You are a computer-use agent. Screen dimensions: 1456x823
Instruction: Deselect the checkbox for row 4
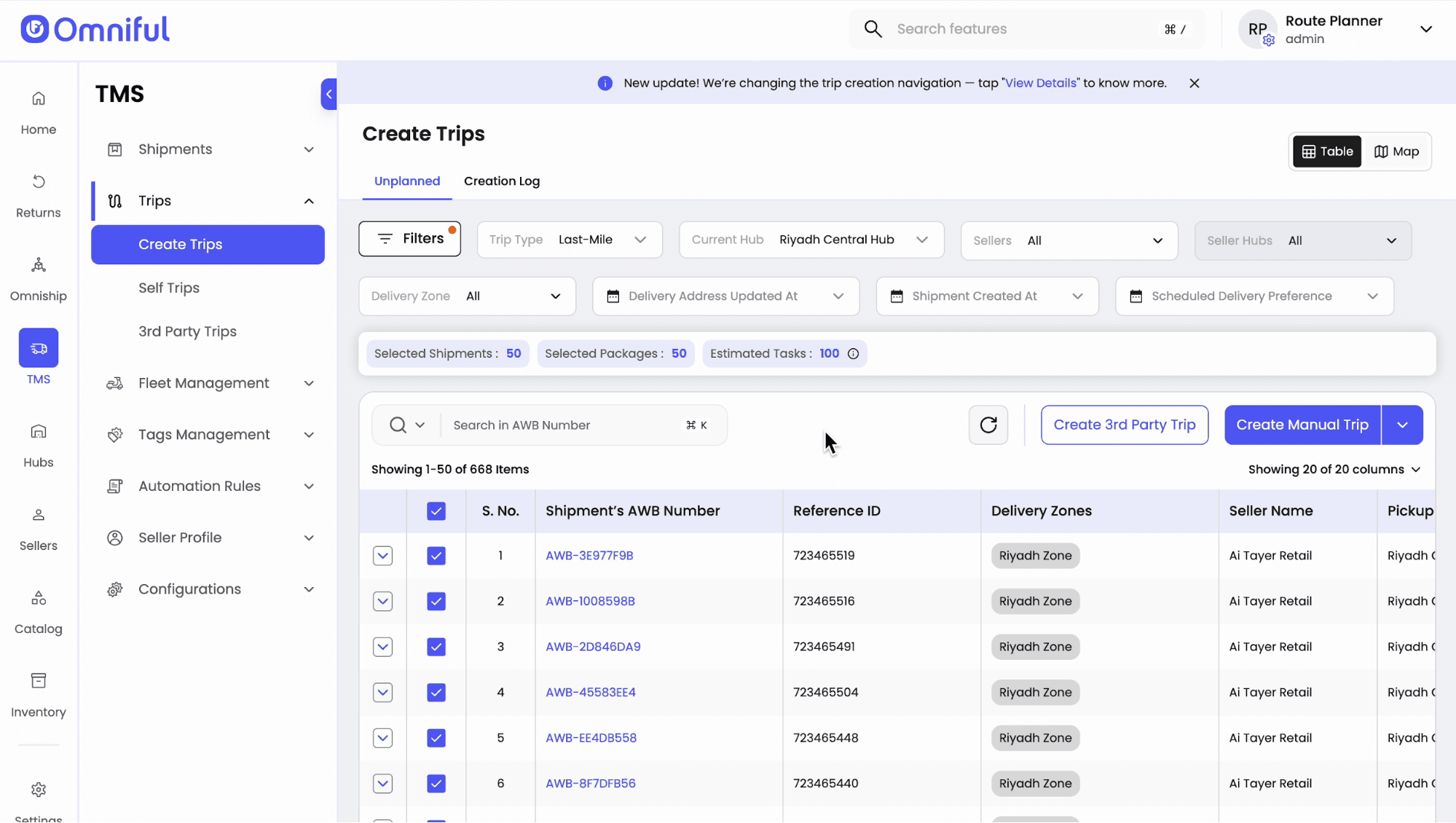tap(436, 693)
